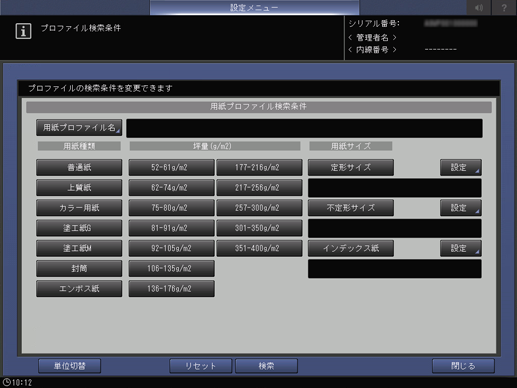Image resolution: width=517 pixels, height=388 pixels.
Task: Click the speaker volume icon
Action: point(478,7)
